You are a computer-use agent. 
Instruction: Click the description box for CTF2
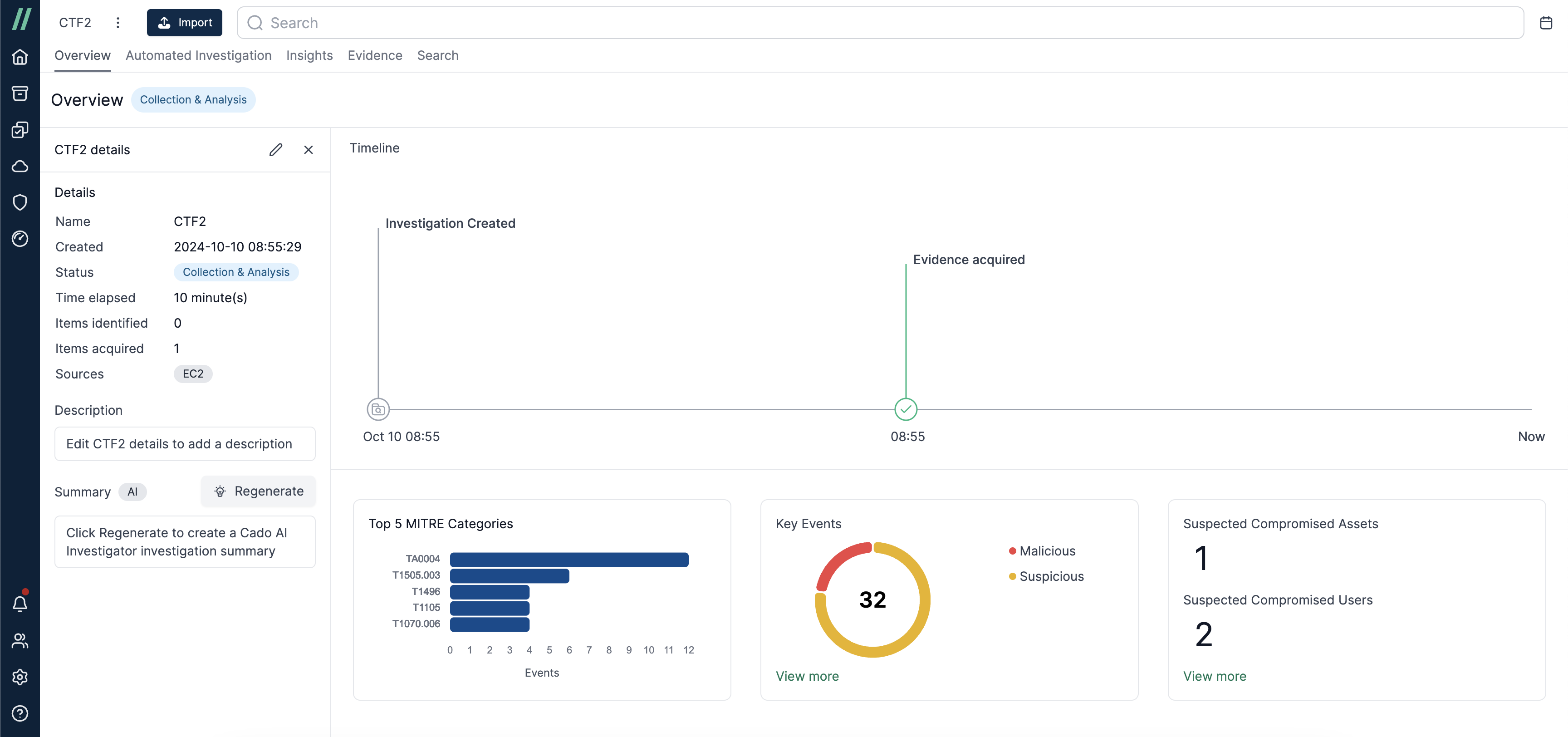(x=185, y=444)
